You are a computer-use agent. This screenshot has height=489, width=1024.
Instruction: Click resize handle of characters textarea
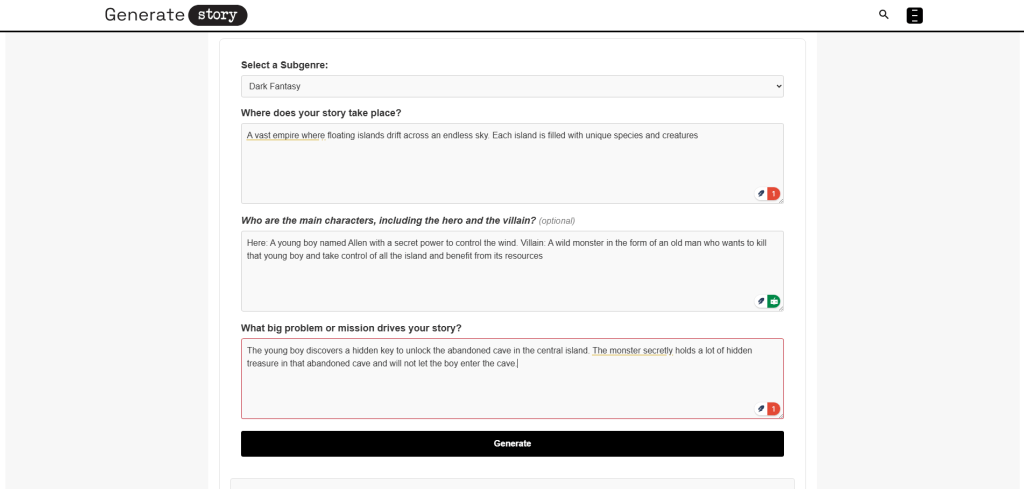(x=781, y=308)
